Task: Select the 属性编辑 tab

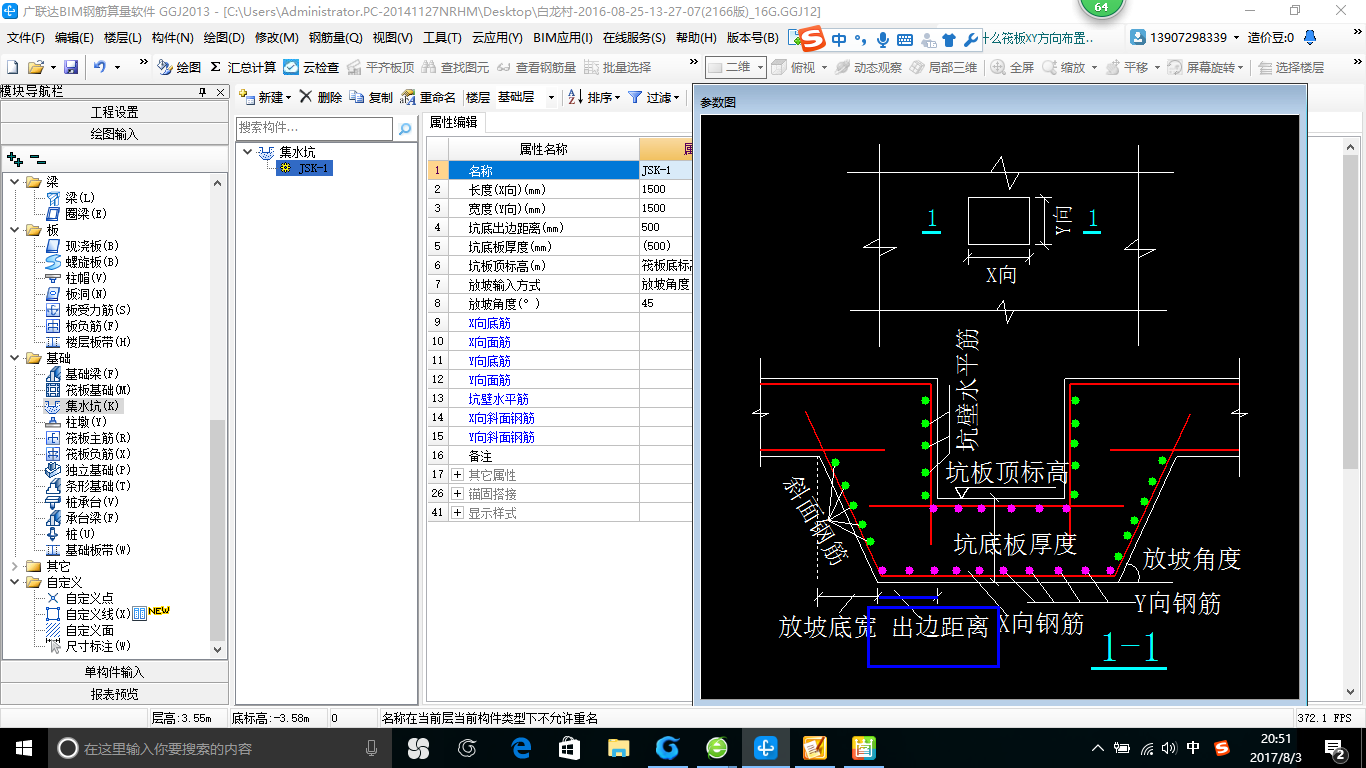Action: [453, 122]
